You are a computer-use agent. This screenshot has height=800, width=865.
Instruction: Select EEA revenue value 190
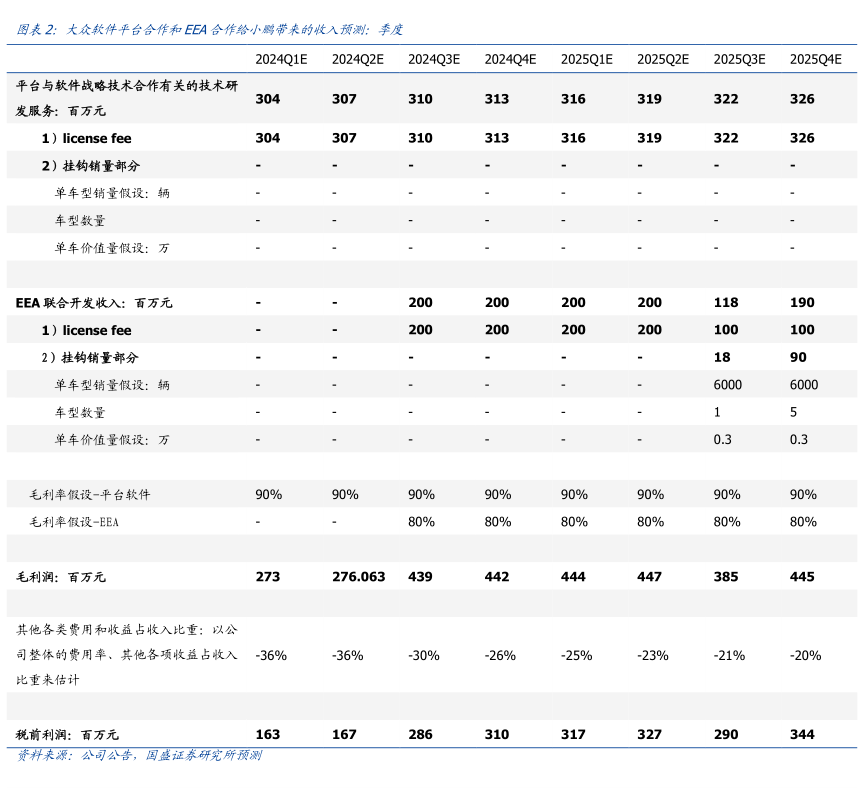click(x=802, y=303)
